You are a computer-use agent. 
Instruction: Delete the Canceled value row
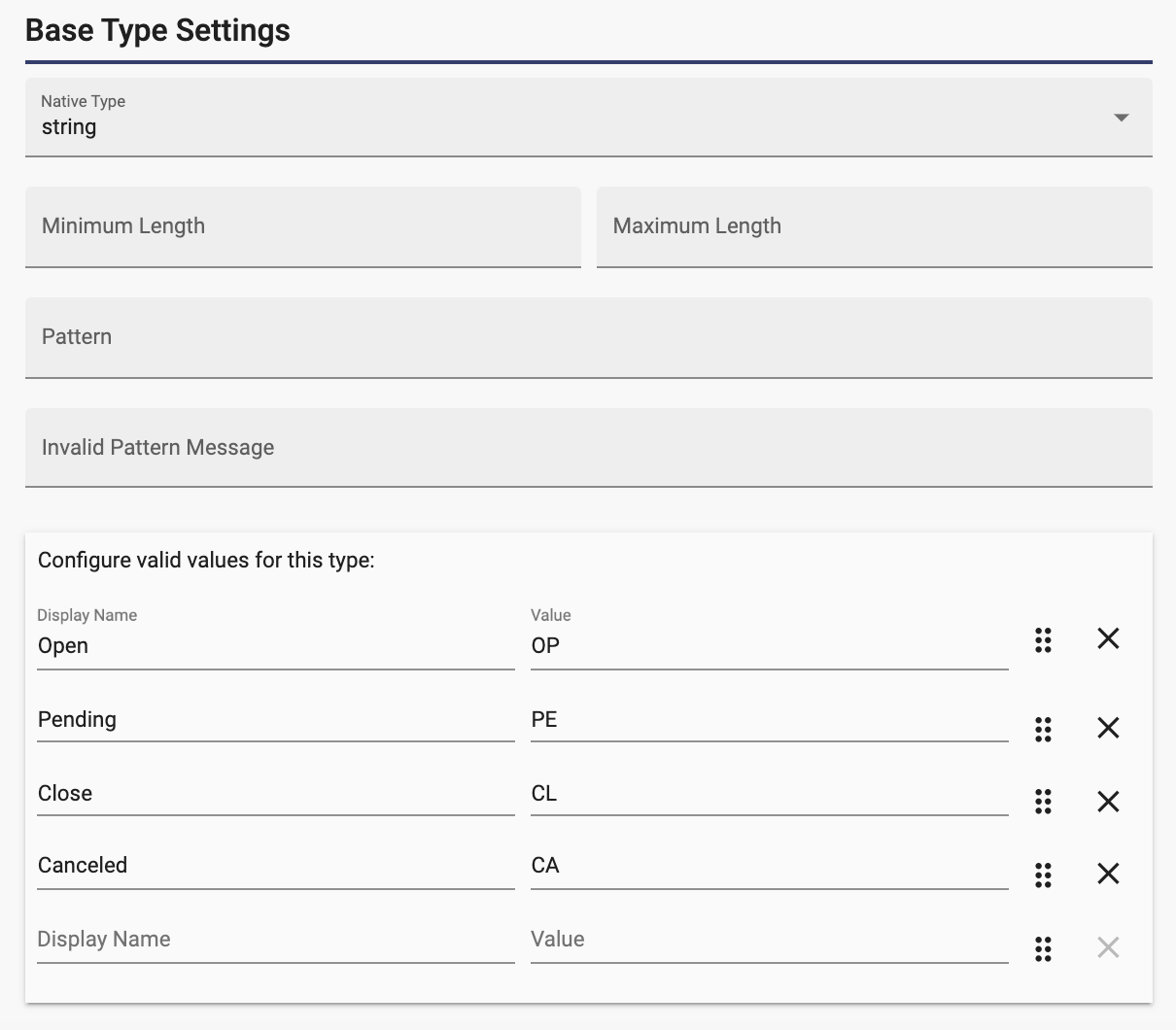1108,874
